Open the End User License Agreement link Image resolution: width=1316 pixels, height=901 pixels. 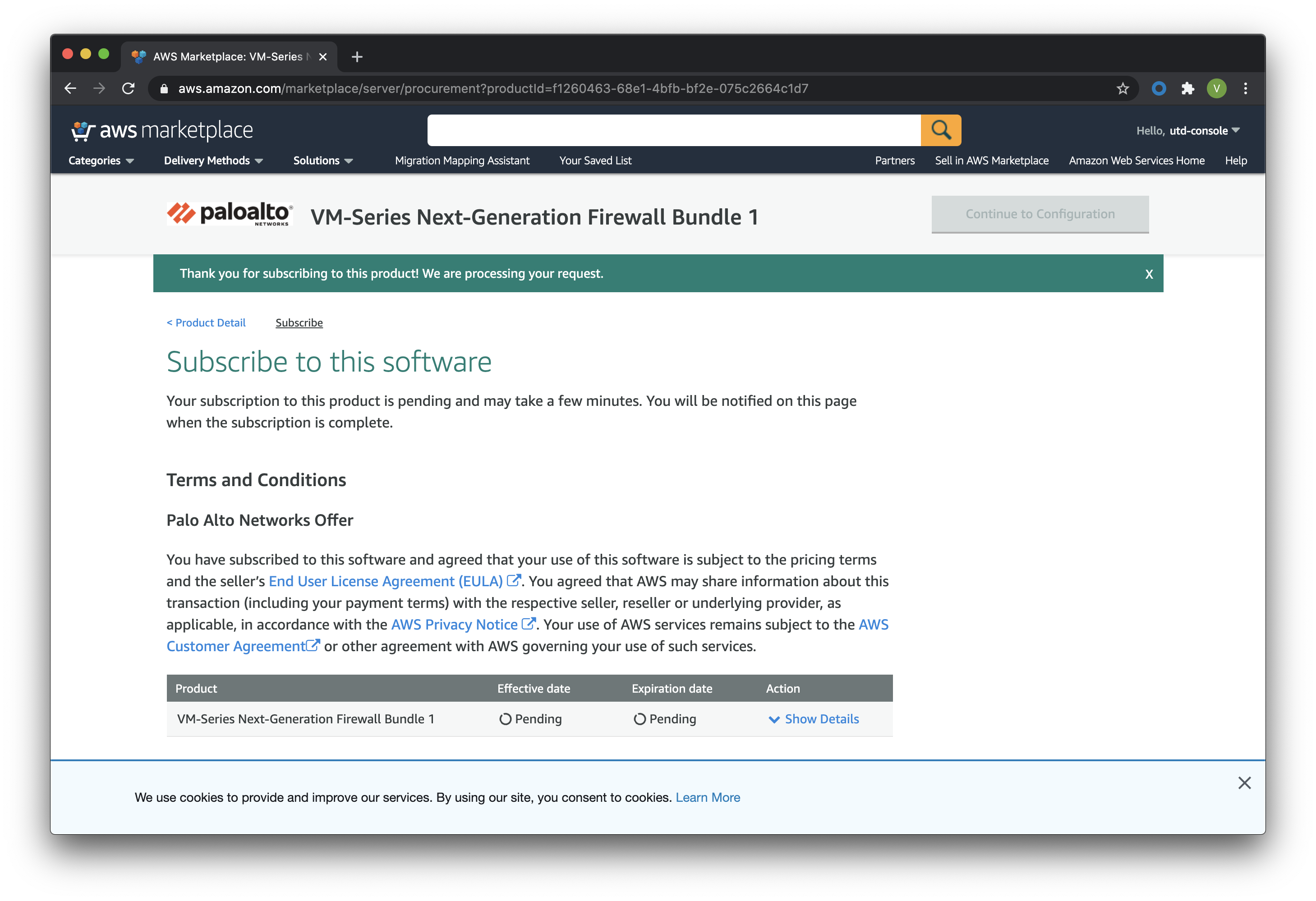[386, 581]
